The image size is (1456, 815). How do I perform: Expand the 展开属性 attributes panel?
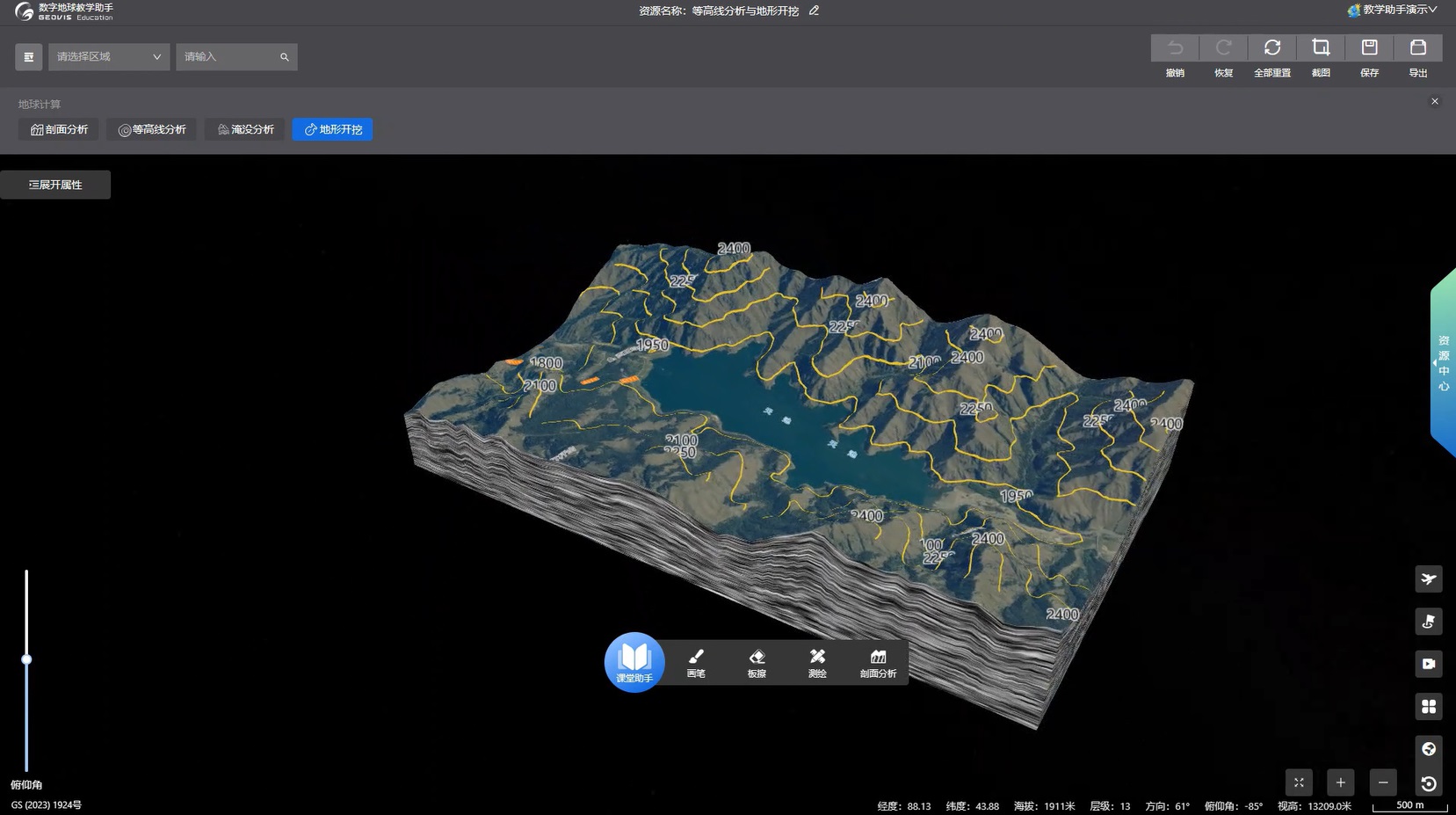coord(55,185)
